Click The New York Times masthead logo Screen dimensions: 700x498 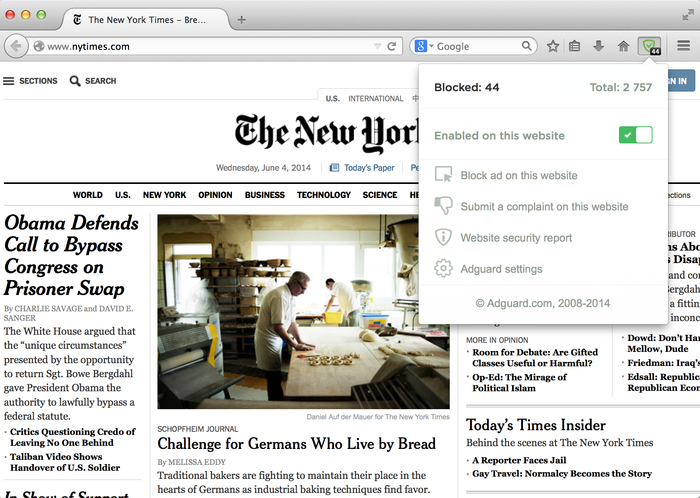(327, 132)
